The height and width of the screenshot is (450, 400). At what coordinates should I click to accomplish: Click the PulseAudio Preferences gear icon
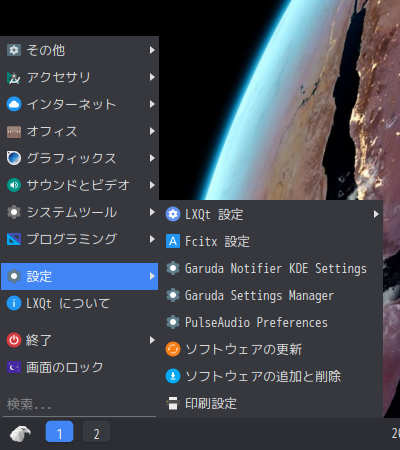tap(173, 322)
